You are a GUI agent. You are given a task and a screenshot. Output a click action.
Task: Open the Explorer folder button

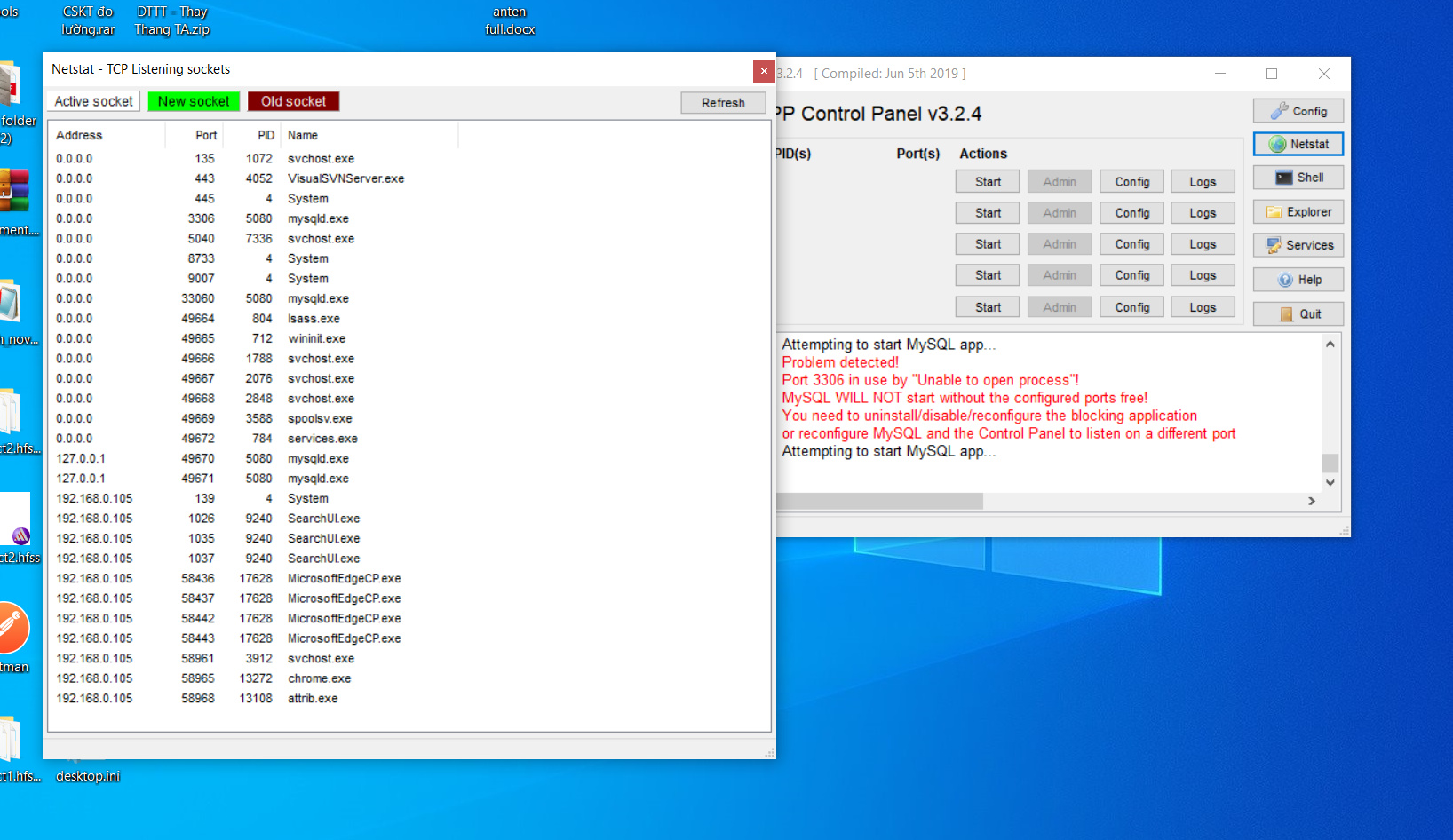tap(1298, 212)
